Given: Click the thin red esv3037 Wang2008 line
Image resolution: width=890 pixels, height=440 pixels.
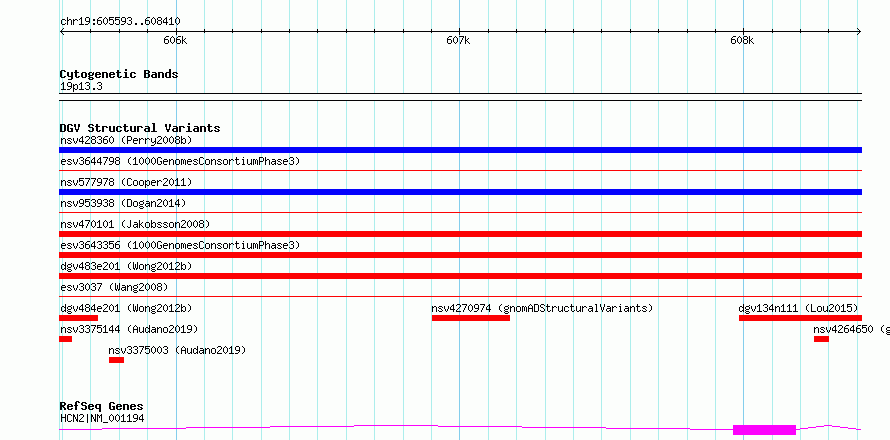Looking at the screenshot, I should coord(460,296).
